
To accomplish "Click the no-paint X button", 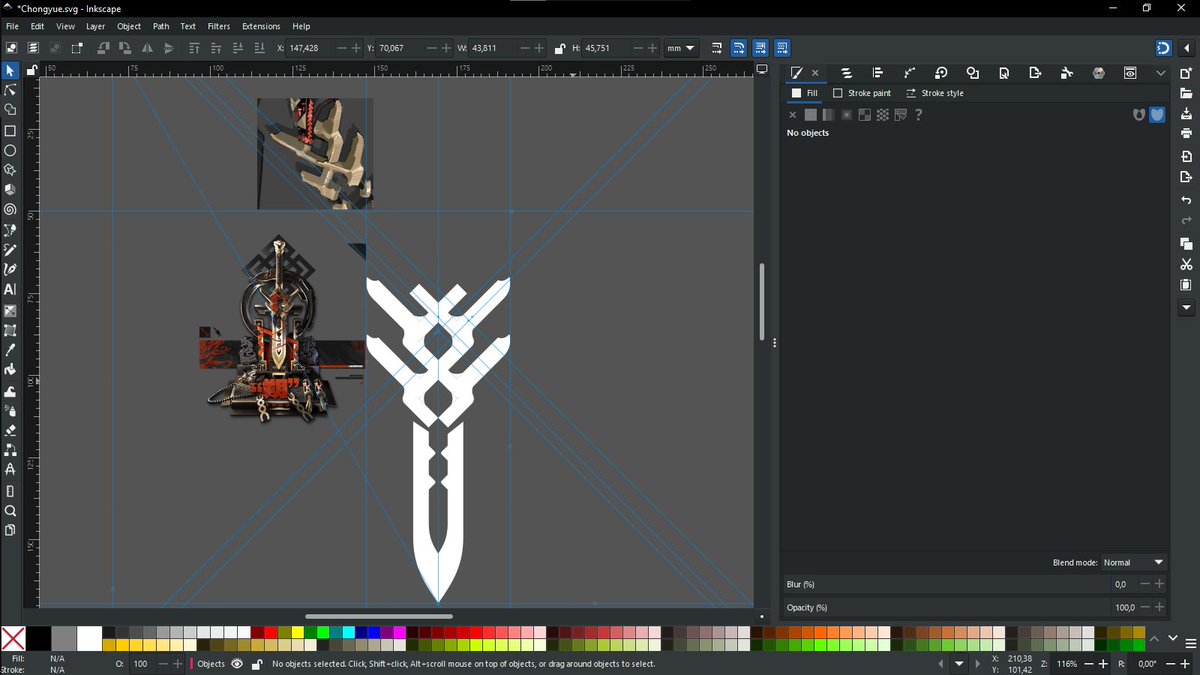I will pos(793,115).
